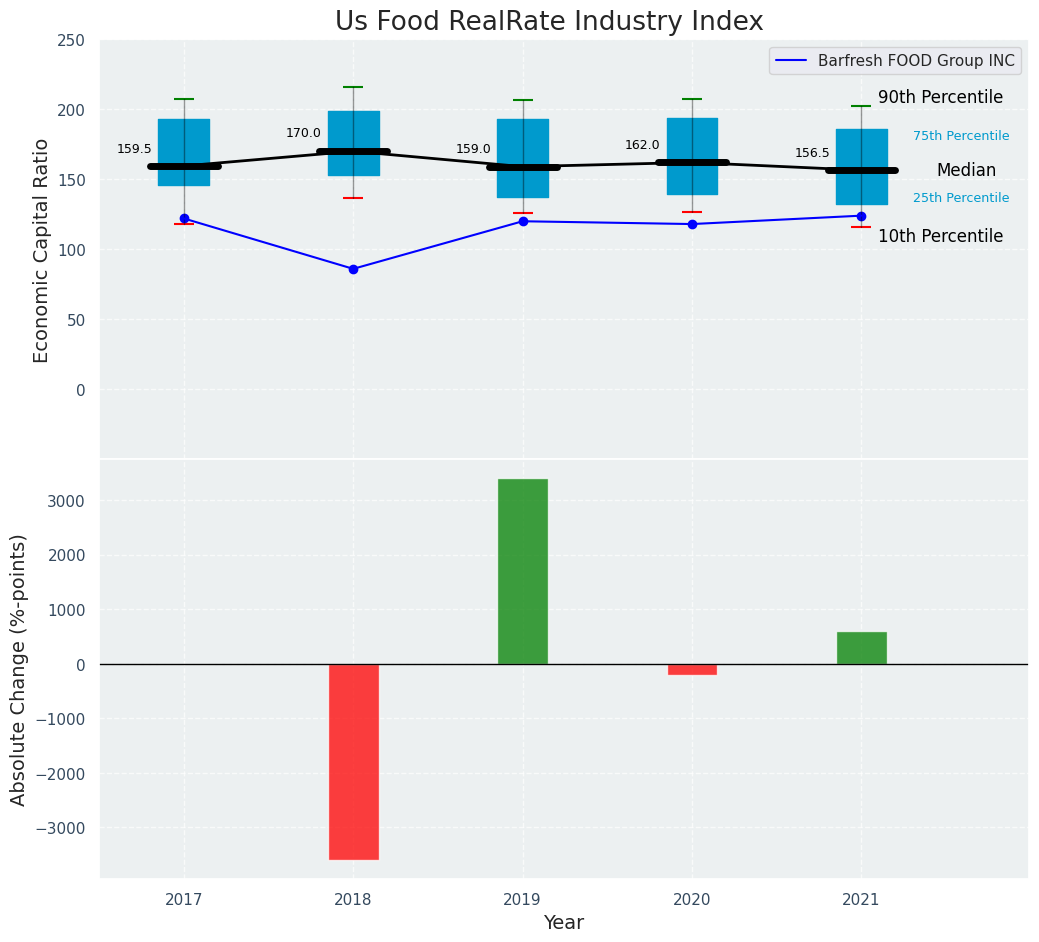The width and height of the screenshot is (1039, 942).
Task: Click the 170.0 median value label
Action: (303, 133)
